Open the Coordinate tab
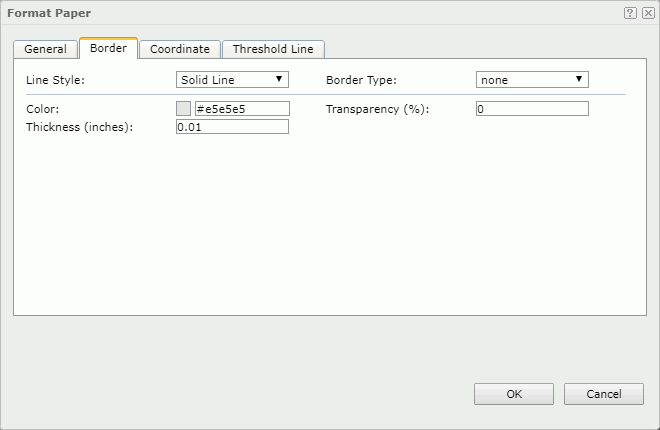This screenshot has width=660, height=430. click(180, 49)
